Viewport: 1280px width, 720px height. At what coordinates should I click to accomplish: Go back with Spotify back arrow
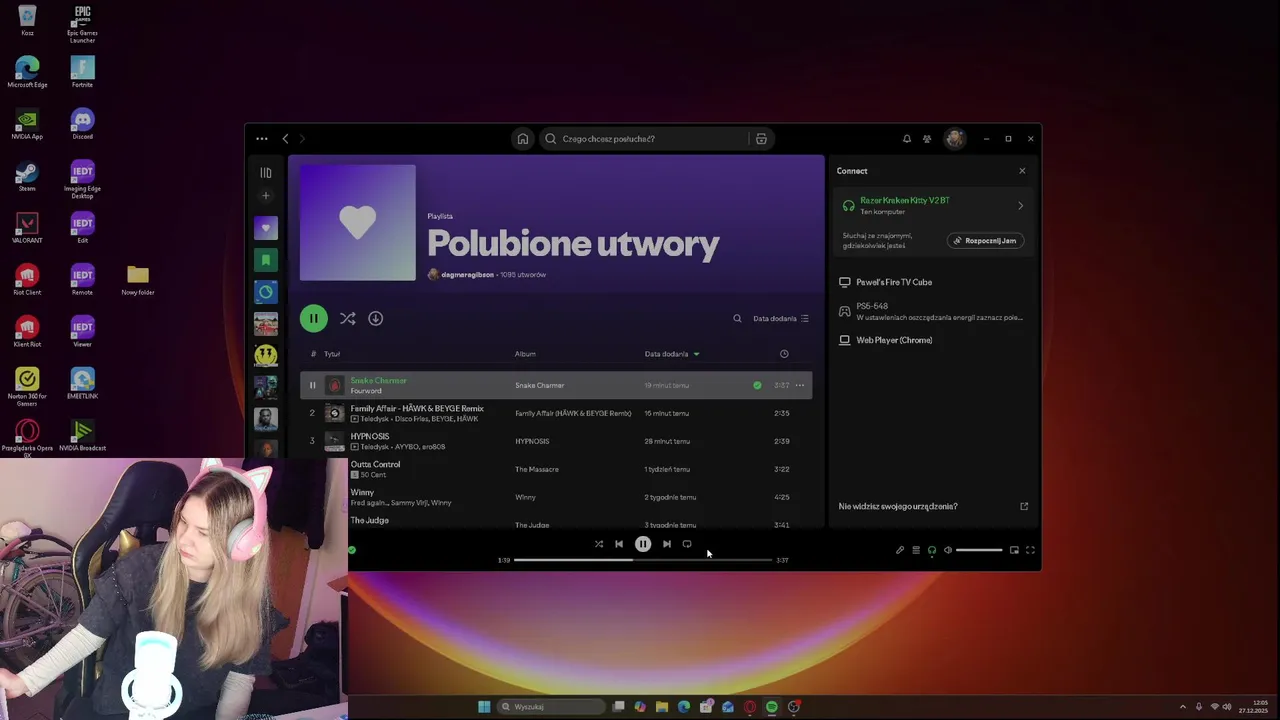pyautogui.click(x=285, y=139)
